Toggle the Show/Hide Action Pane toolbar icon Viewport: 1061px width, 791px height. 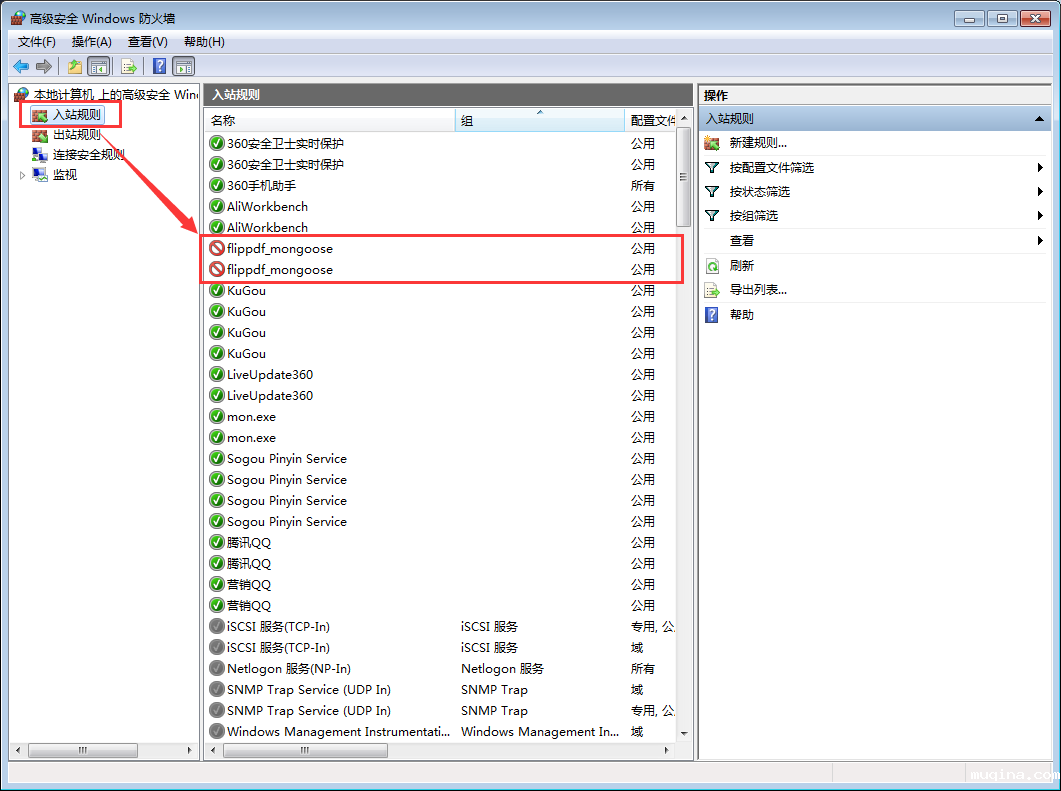pos(183,66)
